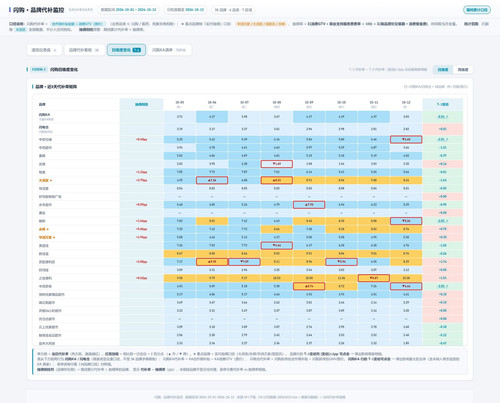This screenshot has width=500, height=403.
Task: Switch to the 日维度变化 tab
Action: pos(126,50)
